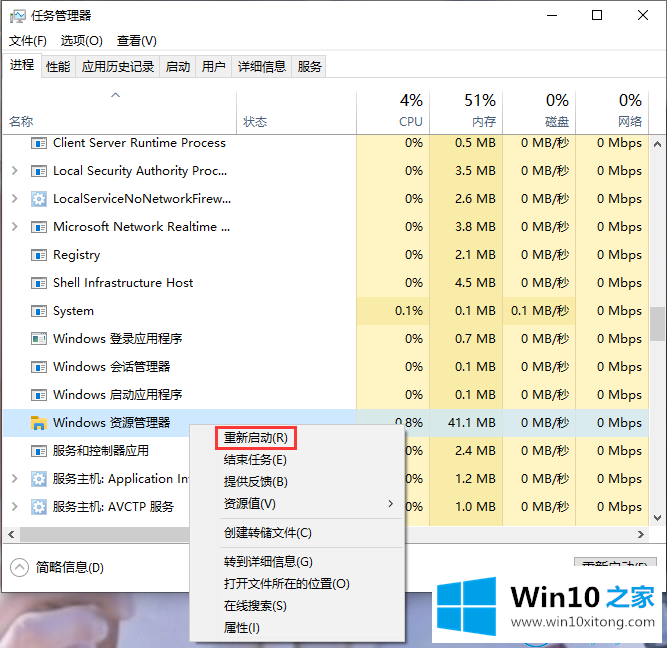This screenshot has height=648, width=667.
Task: Switch to the 用户 tab
Action: point(214,67)
